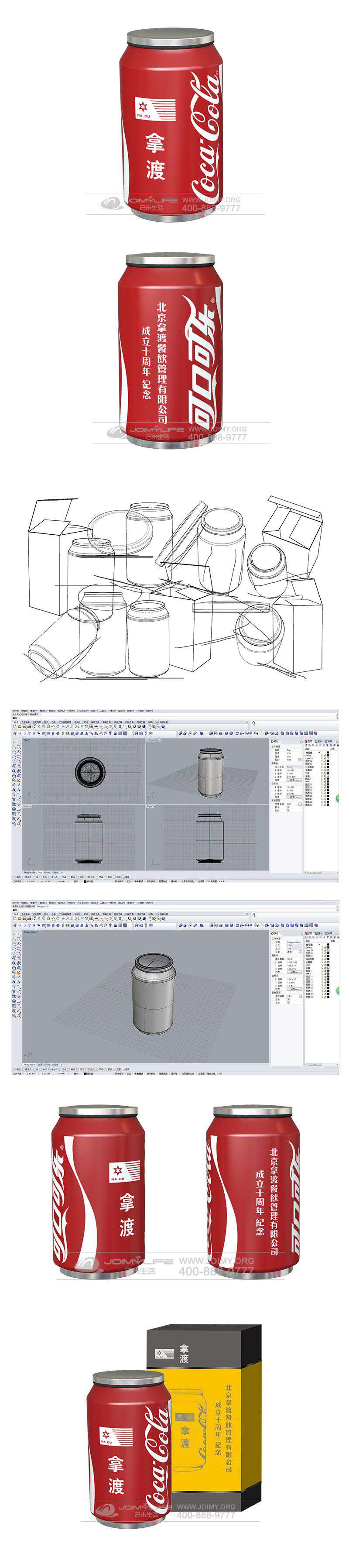
Task: Select the Right viewport tab below the single Perspective view
Action: [x=55, y=1065]
